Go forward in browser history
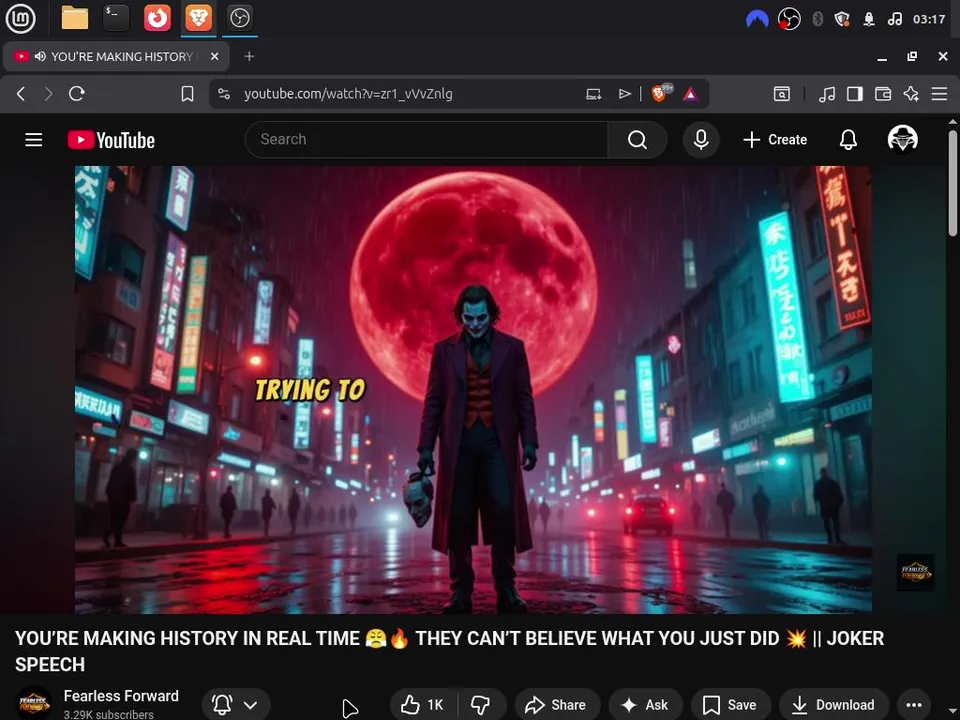960x720 pixels. tap(48, 94)
